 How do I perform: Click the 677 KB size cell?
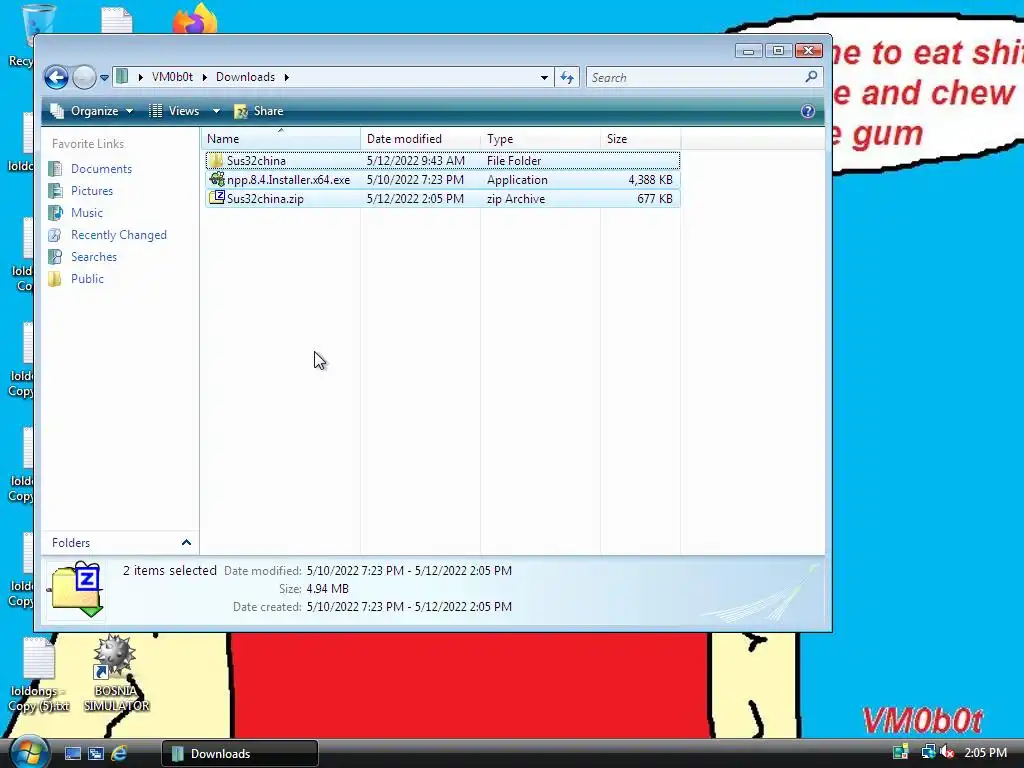(655, 199)
